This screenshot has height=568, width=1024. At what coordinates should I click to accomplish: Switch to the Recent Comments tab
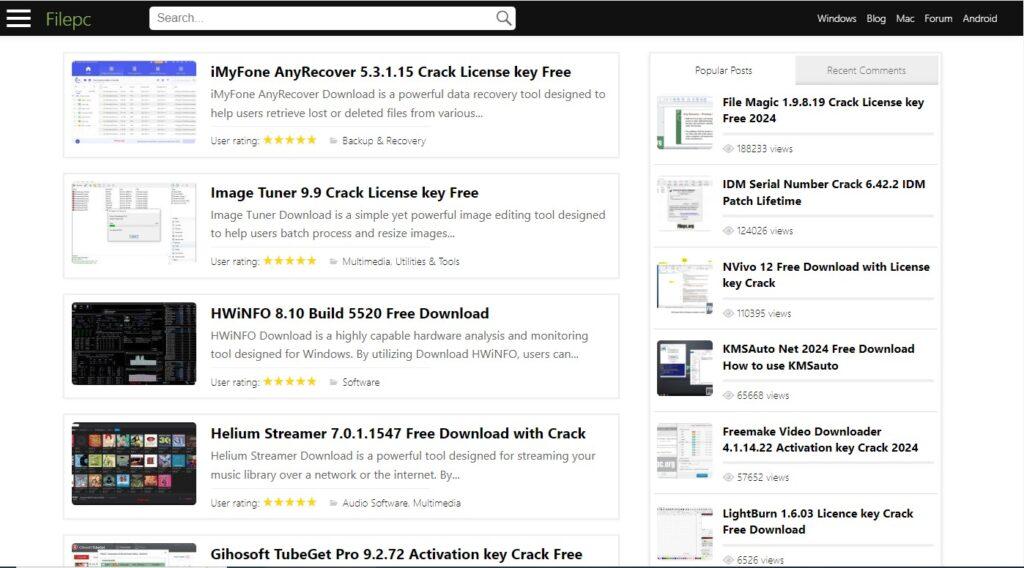click(866, 71)
